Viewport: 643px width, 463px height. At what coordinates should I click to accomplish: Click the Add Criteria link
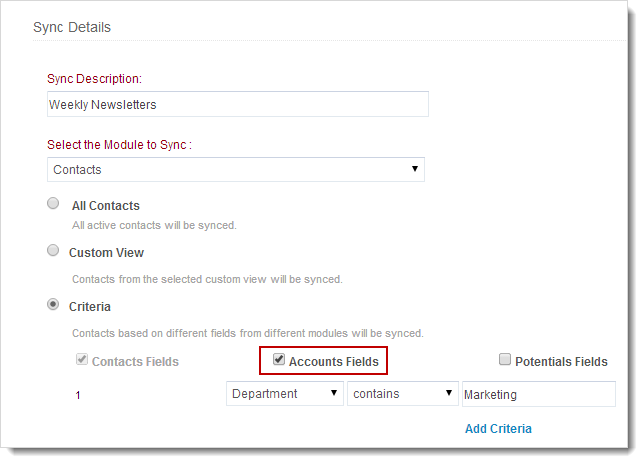click(498, 429)
